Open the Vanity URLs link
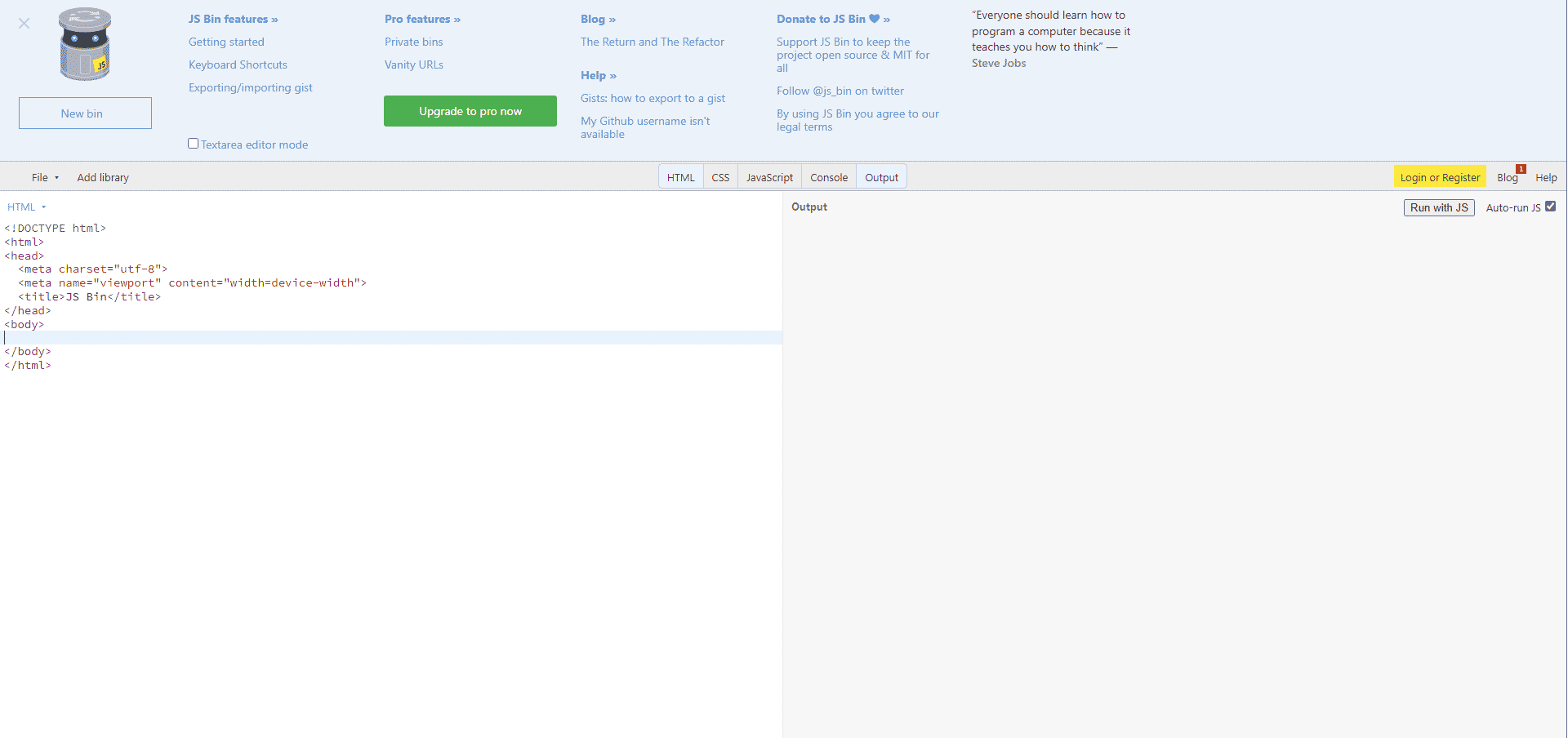This screenshot has height=738, width=1568. coord(414,64)
